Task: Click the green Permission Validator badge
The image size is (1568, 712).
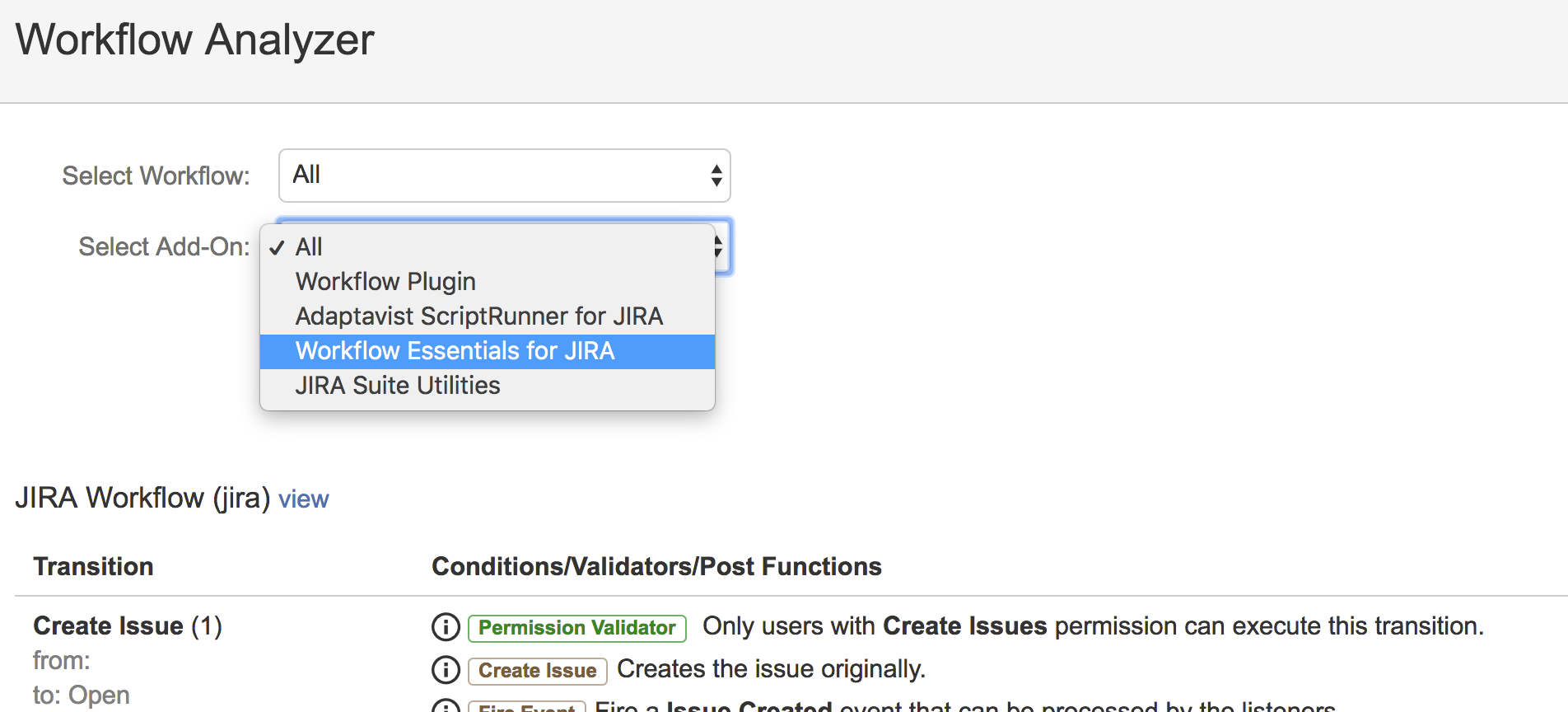Action: pos(576,628)
